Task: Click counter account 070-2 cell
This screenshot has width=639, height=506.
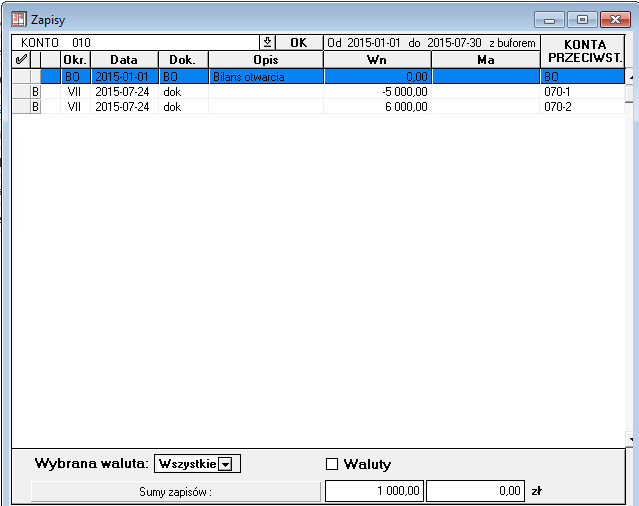Action: coord(583,107)
